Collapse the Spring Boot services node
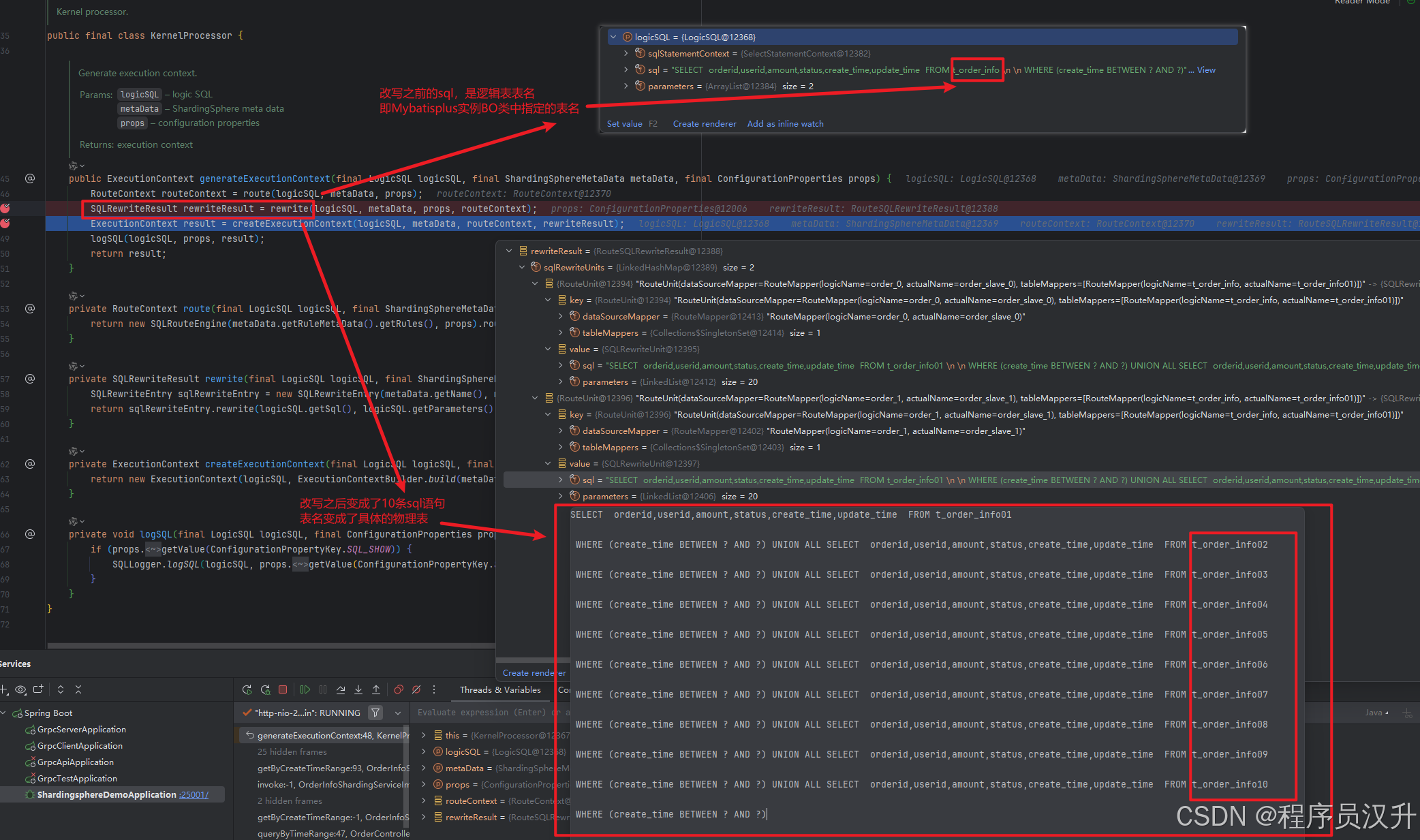The image size is (1420, 840). [x=4, y=713]
